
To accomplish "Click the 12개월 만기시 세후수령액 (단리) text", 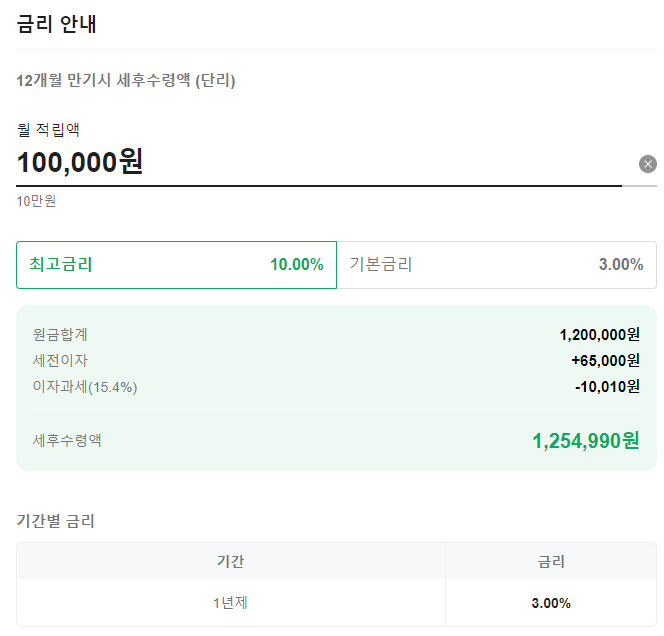I will click(126, 80).
